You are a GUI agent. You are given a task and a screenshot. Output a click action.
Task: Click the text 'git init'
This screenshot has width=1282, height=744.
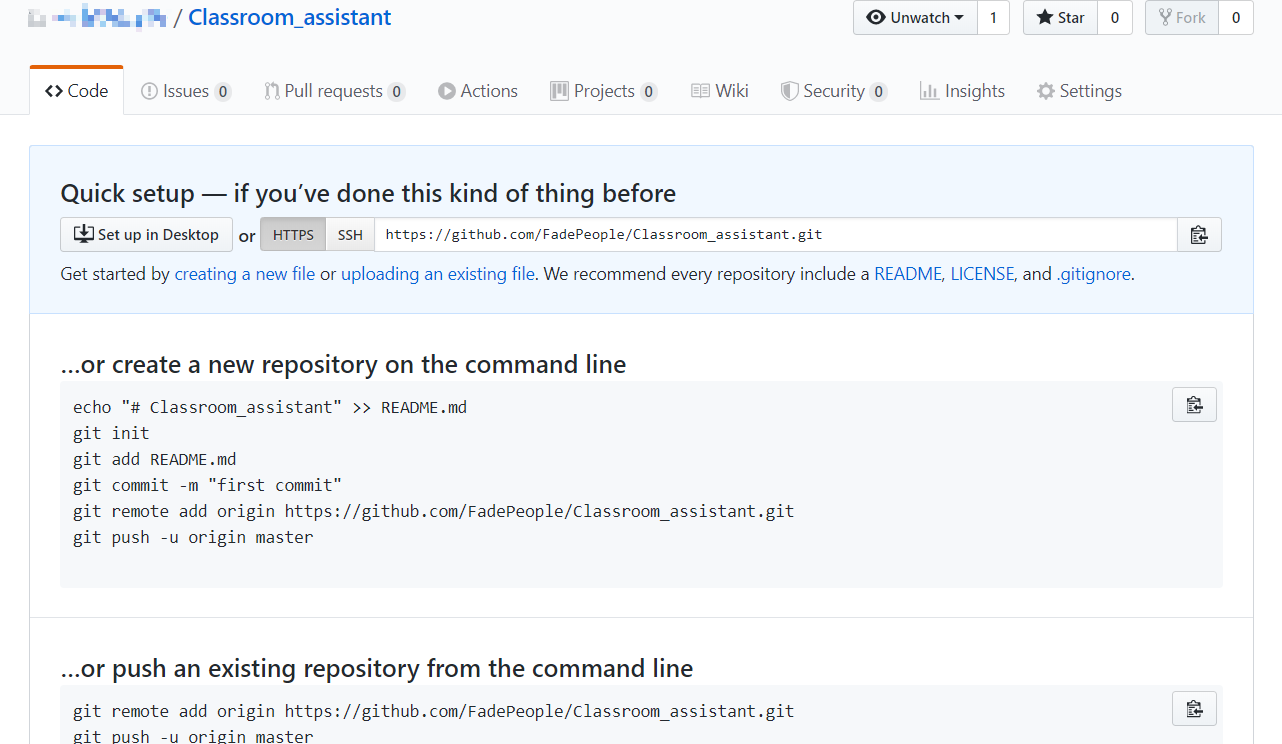point(111,433)
